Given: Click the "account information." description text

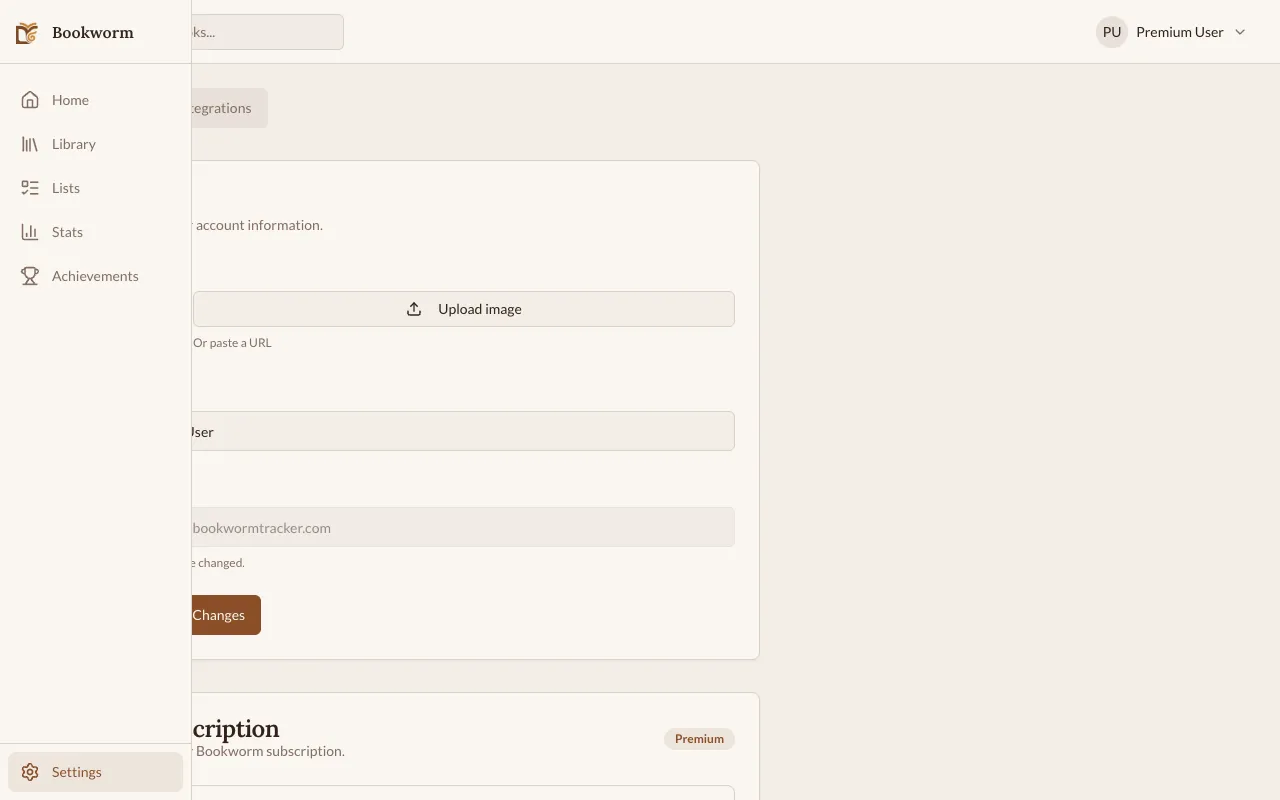Looking at the screenshot, I should coord(259,225).
